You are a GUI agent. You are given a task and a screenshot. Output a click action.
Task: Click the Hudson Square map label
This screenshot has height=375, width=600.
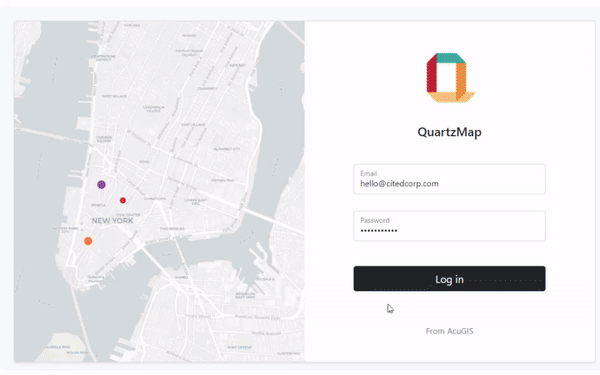pyautogui.click(x=104, y=139)
